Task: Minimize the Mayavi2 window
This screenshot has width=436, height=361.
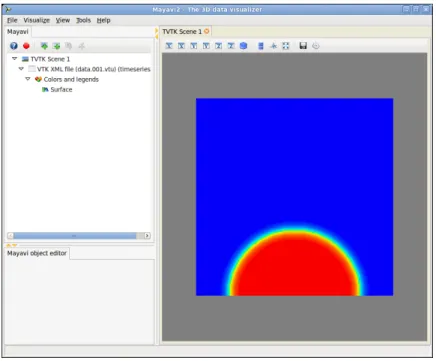Action: tap(406, 9)
